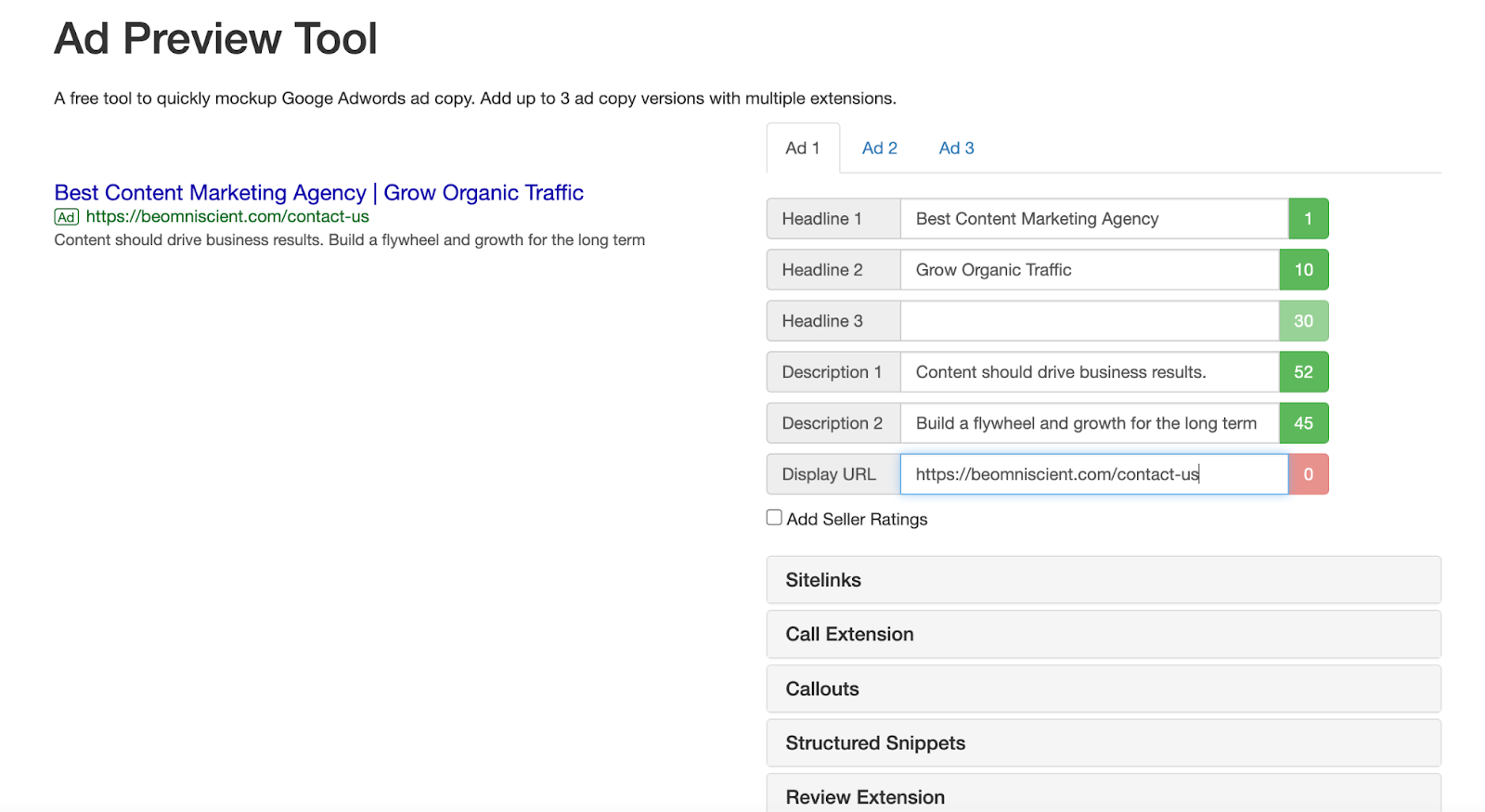The height and width of the screenshot is (812, 1485).
Task: Enable the Add Seller Ratings checkbox
Action: coord(774,518)
